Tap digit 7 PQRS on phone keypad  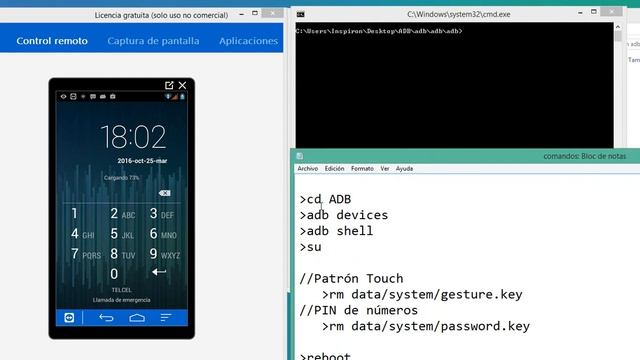tap(86, 254)
